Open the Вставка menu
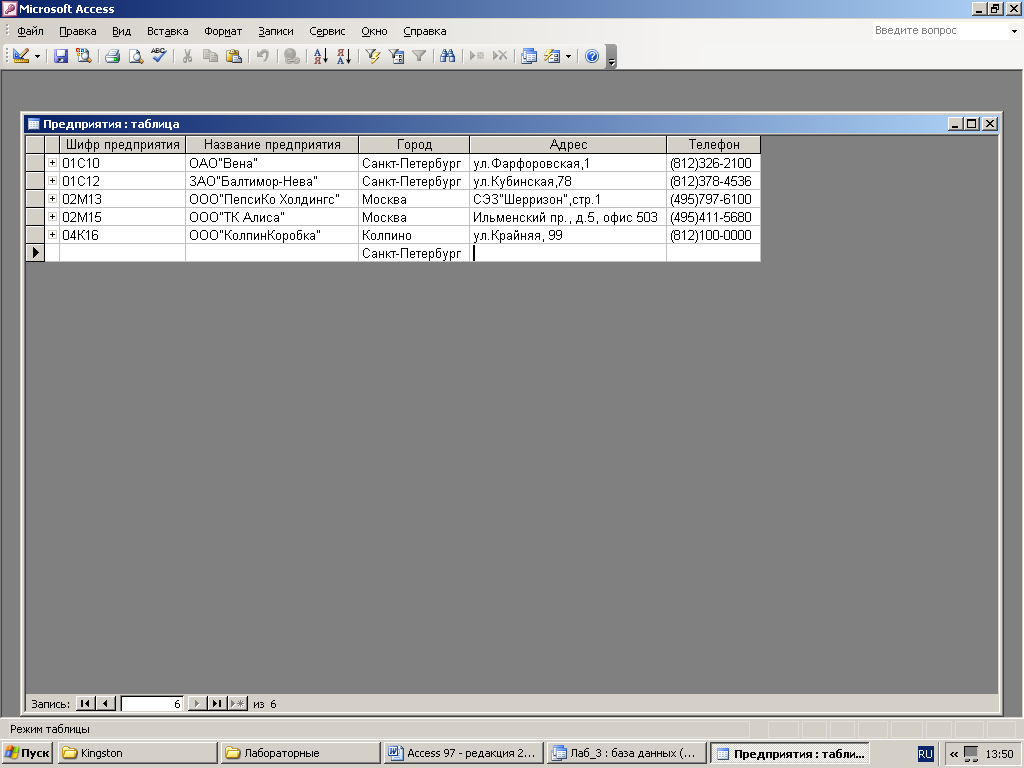The image size is (1024, 768). click(x=167, y=31)
